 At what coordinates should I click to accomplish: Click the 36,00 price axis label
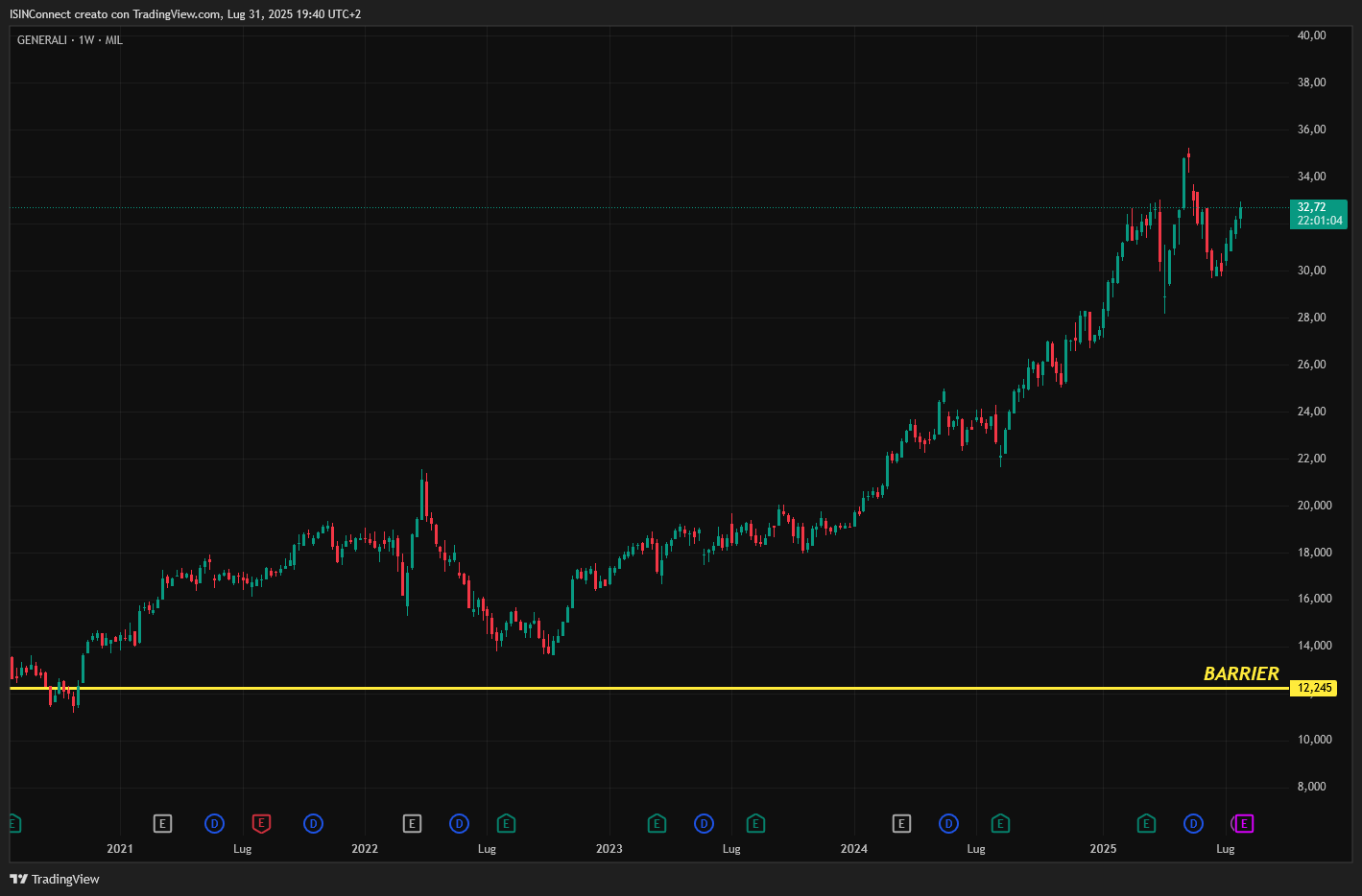(x=1311, y=130)
